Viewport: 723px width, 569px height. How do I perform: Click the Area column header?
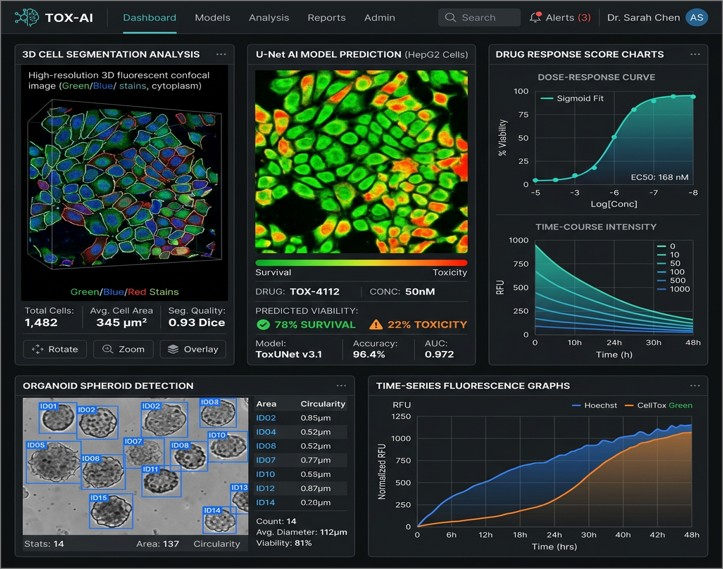point(266,404)
